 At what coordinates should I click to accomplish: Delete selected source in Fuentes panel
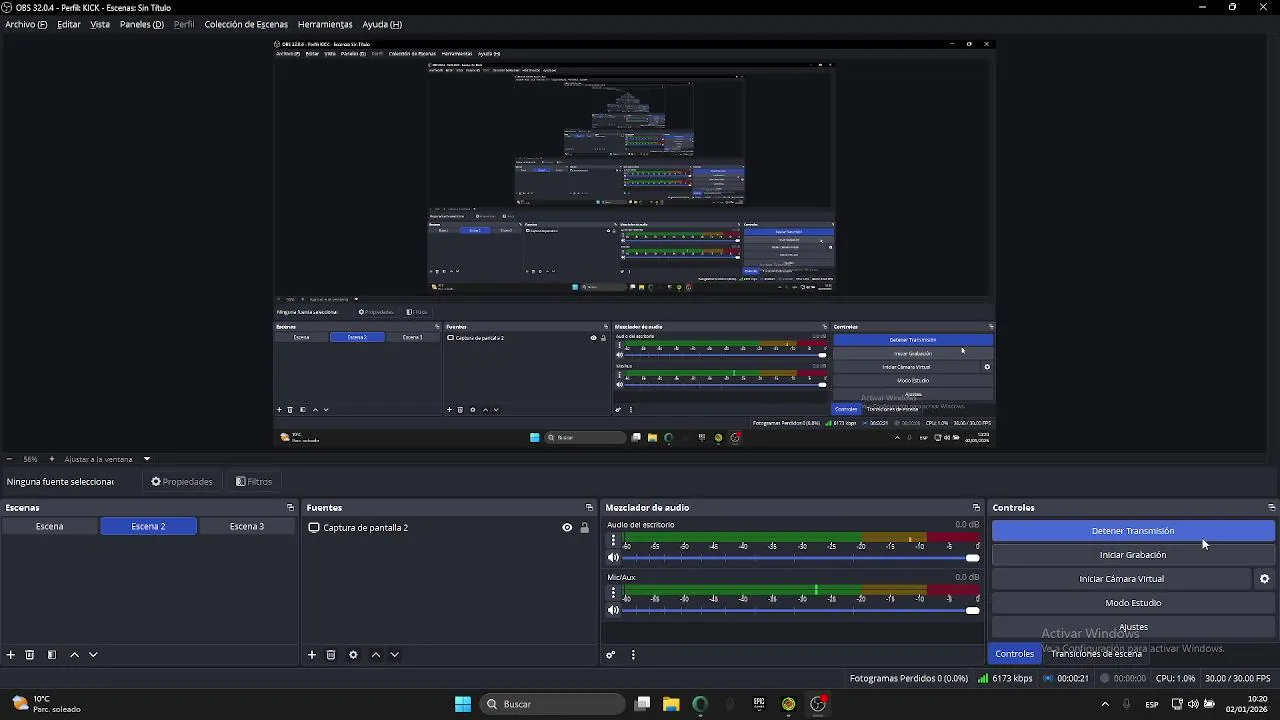point(331,655)
